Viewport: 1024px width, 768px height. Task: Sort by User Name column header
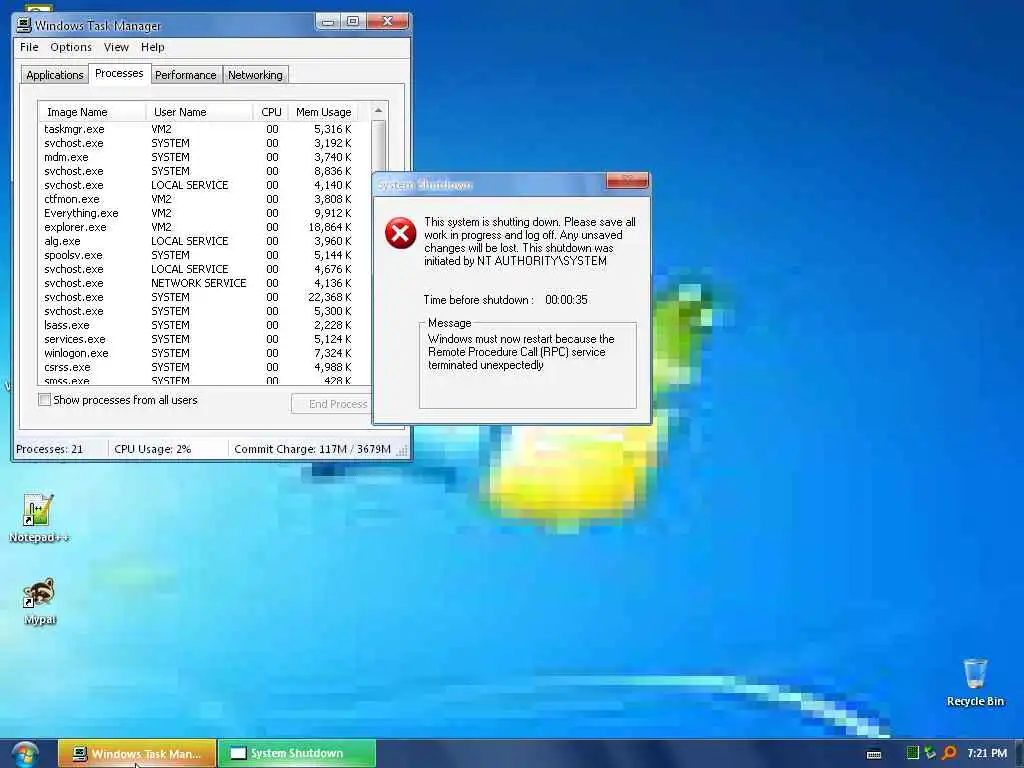tap(199, 112)
